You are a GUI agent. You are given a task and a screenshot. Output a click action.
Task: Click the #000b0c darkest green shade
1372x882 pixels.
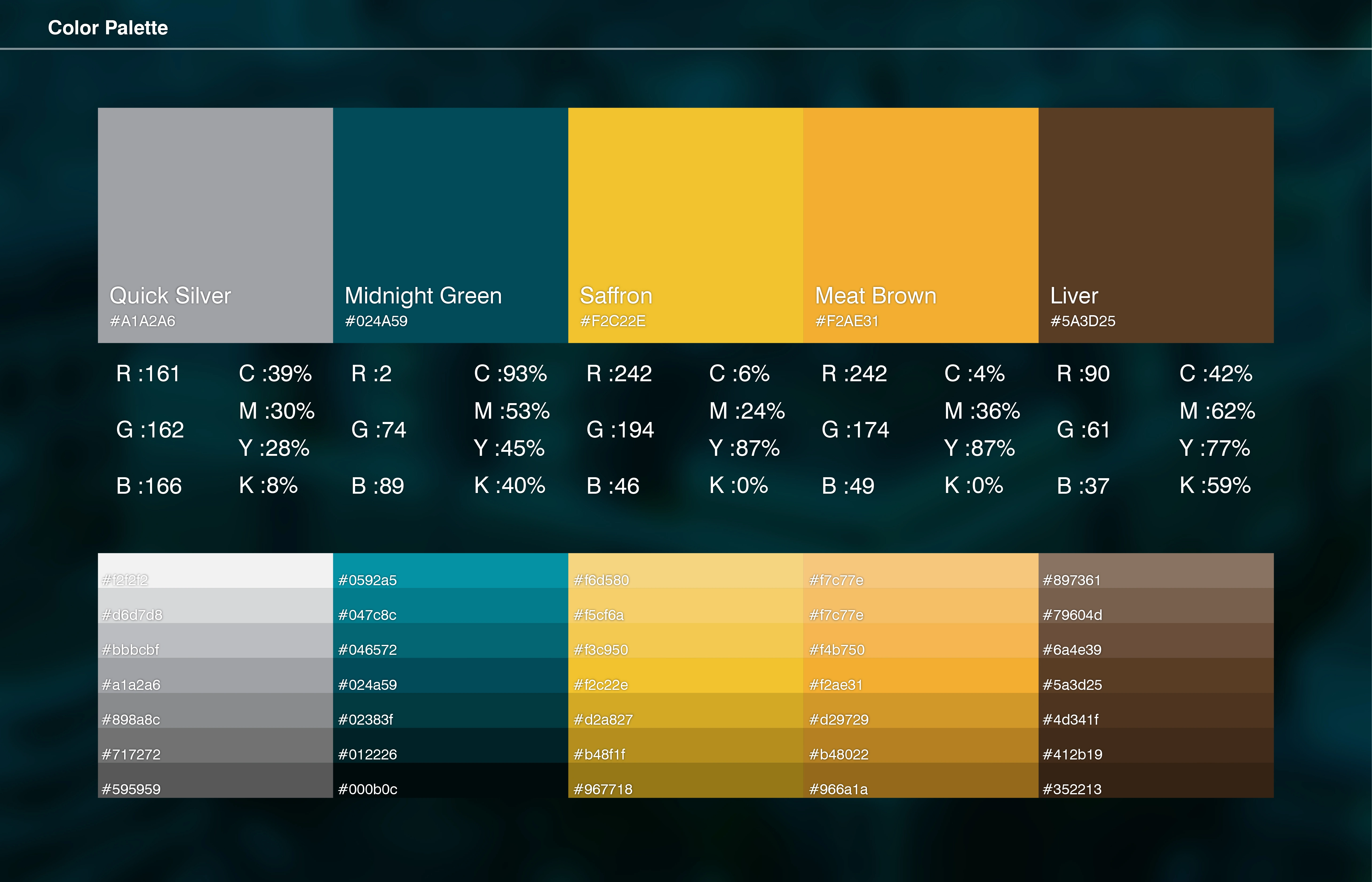coord(450,781)
